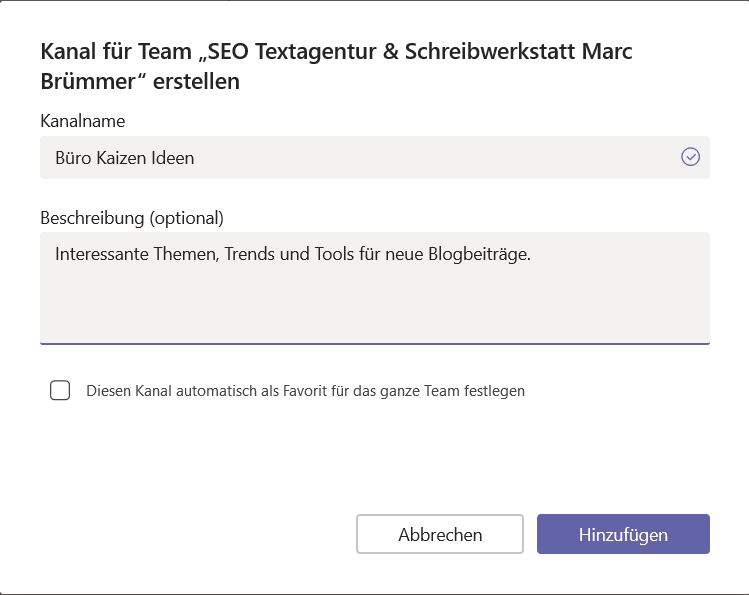This screenshot has width=749, height=595.
Task: Select the Kanalname field label
Action: 83,121
